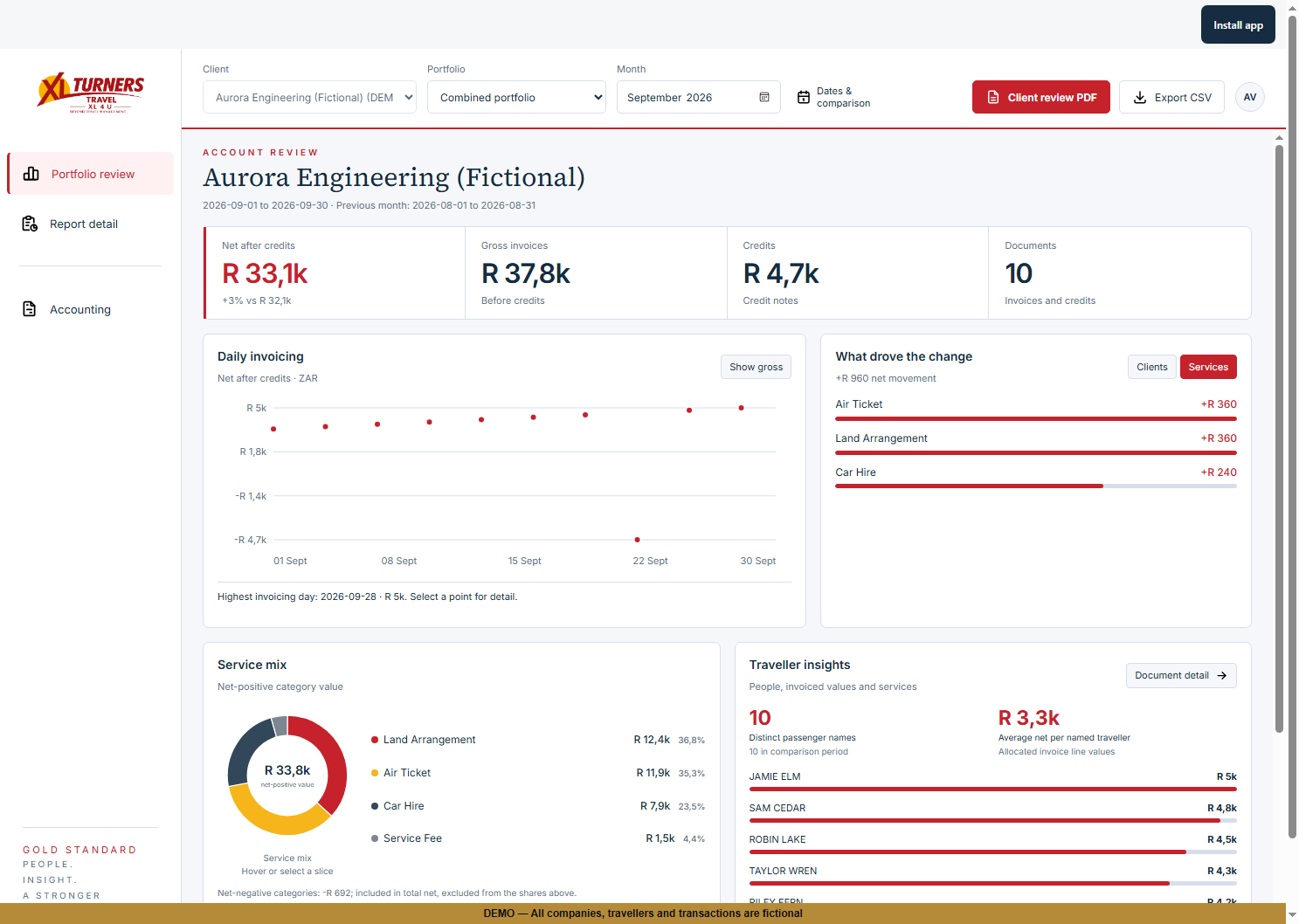Click the Documents 10 card
This screenshot has height=924, width=1299.
point(1119,273)
